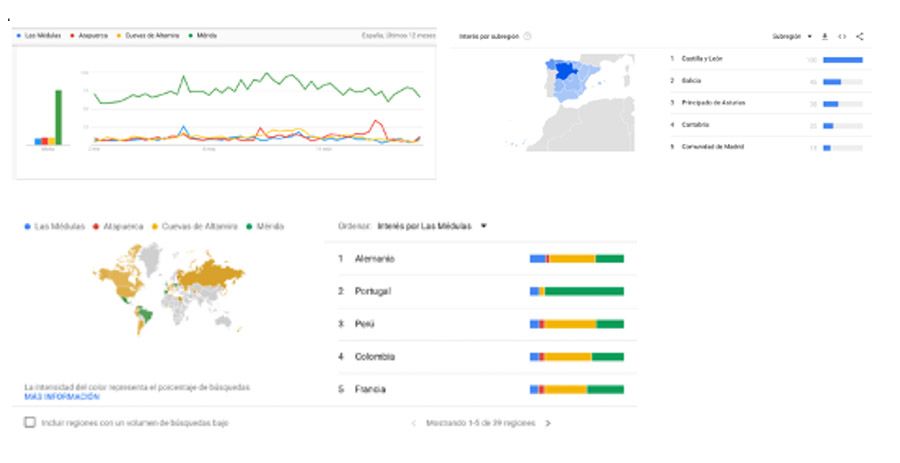
Task: Go to previous page of regions
Action: tap(414, 423)
